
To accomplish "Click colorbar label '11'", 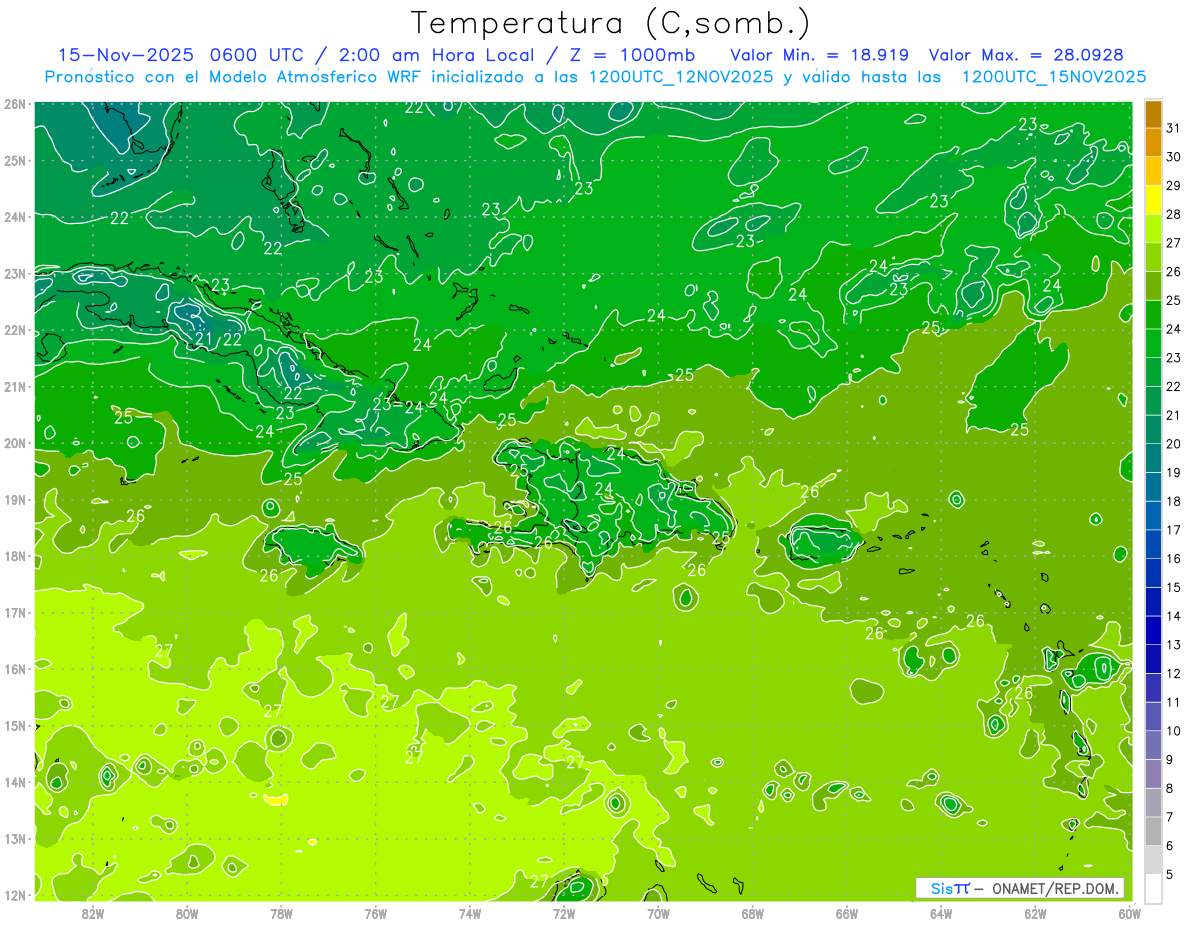I will (x=1173, y=702).
